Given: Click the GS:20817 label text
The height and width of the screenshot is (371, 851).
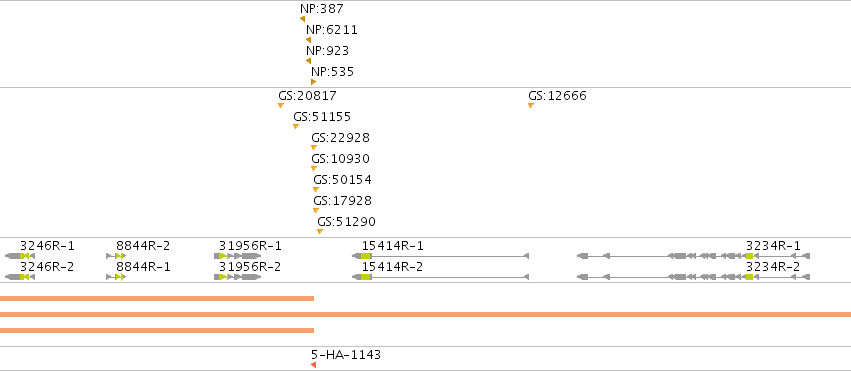Looking at the screenshot, I should pos(307,96).
